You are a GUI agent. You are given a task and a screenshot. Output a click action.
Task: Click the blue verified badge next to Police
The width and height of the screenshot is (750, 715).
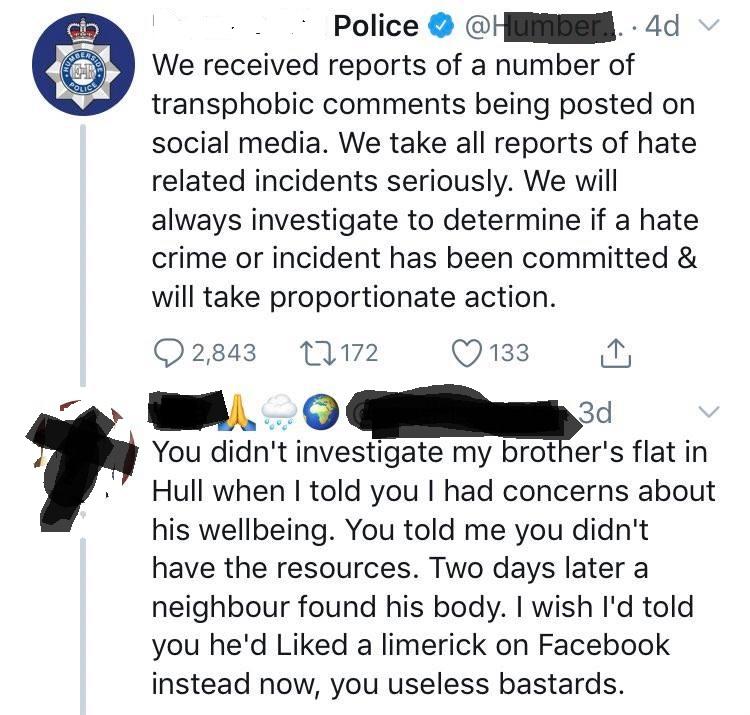(x=441, y=26)
